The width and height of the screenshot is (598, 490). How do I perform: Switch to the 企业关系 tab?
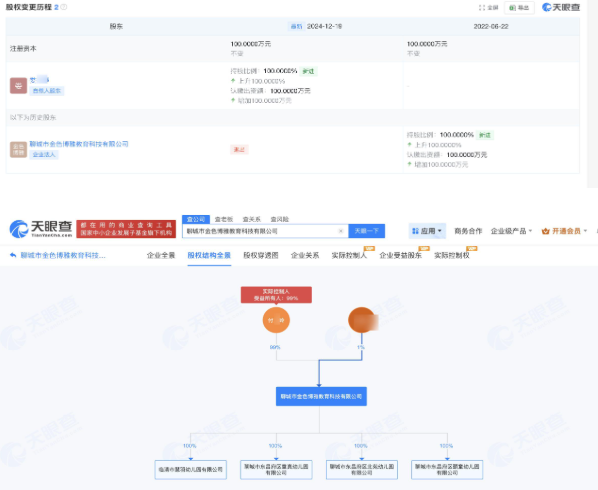[x=305, y=255]
